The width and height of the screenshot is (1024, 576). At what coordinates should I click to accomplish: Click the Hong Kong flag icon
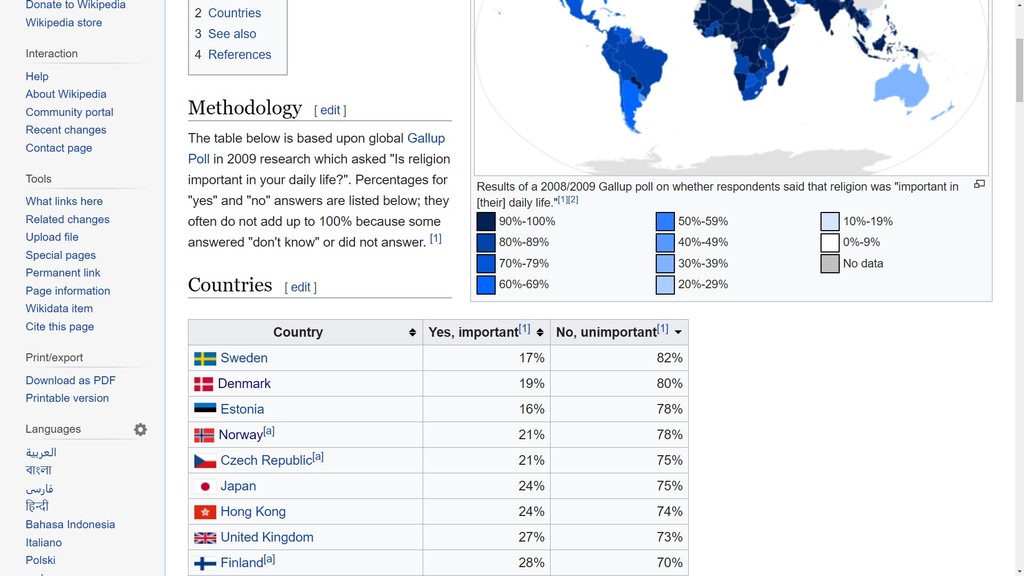point(205,512)
